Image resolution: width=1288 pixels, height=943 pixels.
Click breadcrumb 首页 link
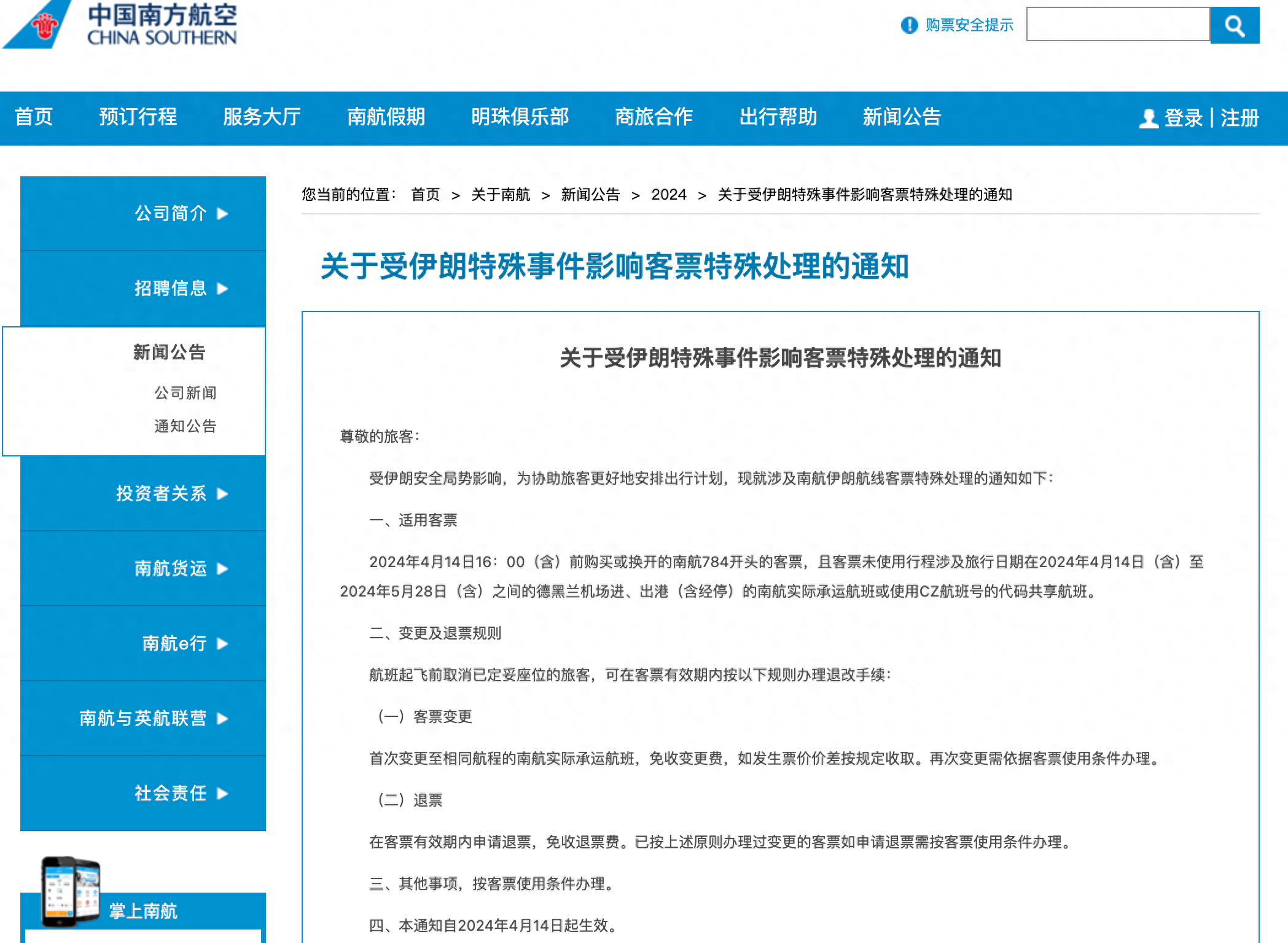tap(426, 195)
